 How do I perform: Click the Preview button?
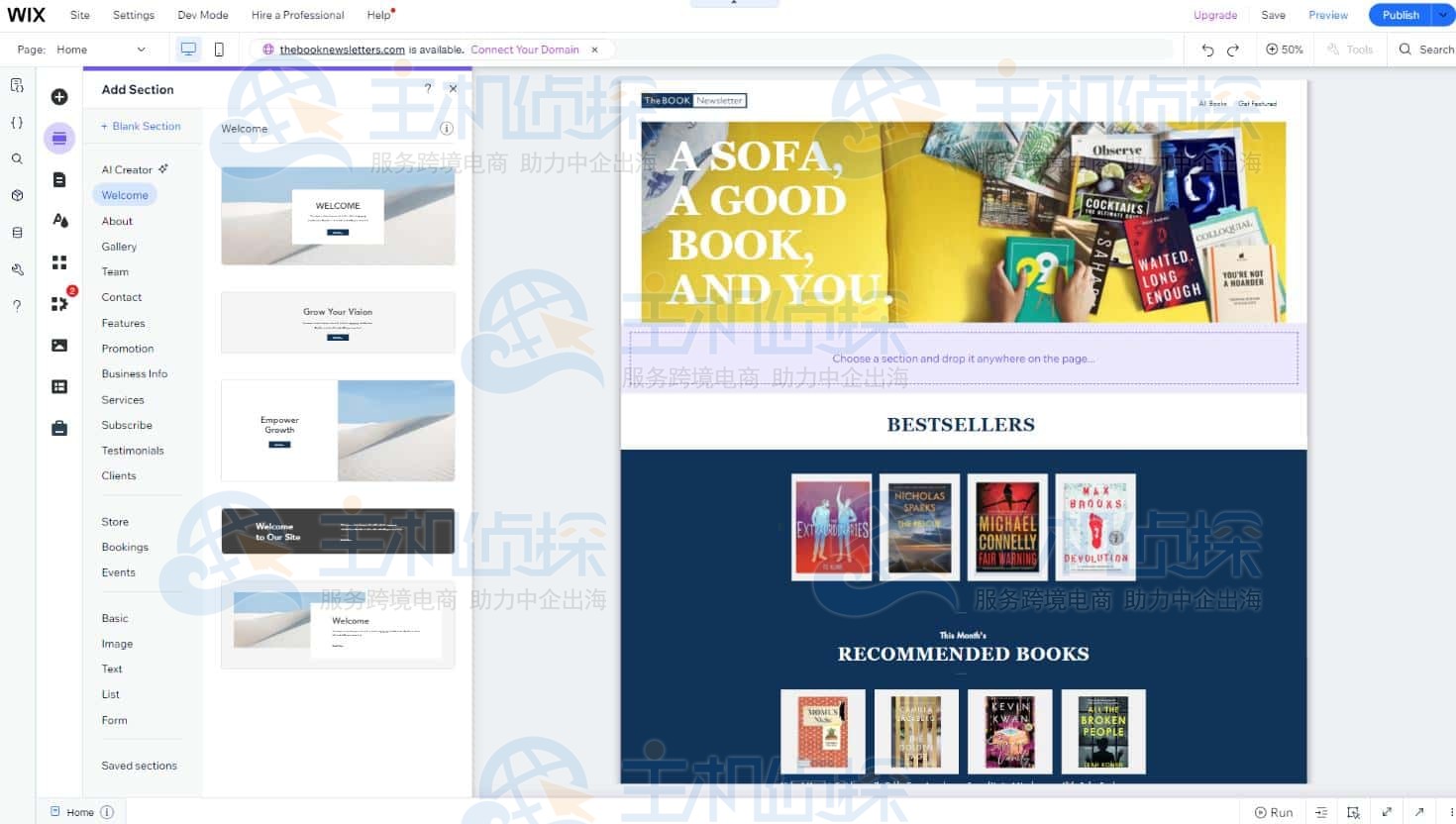pos(1327,15)
